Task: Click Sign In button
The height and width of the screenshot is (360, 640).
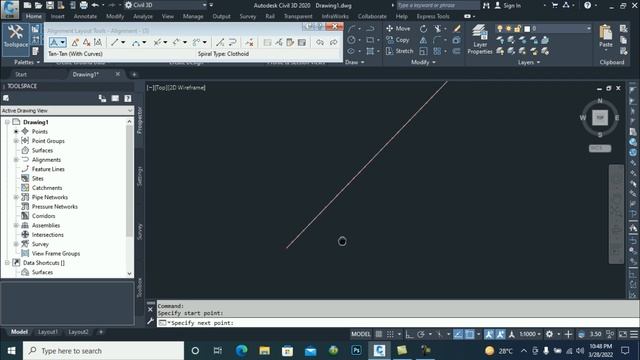Action: [508, 5]
